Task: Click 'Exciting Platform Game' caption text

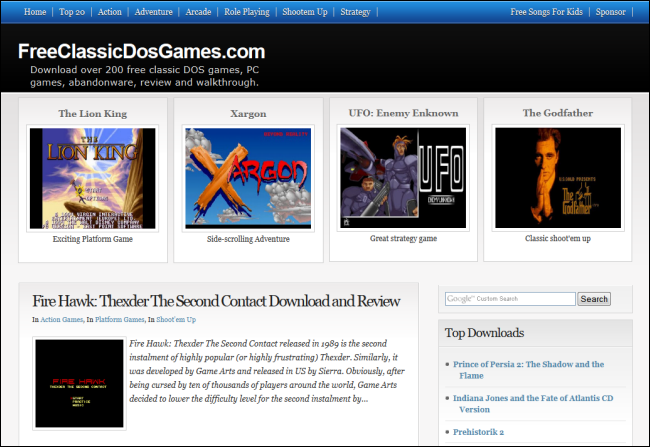Action: [x=92, y=239]
